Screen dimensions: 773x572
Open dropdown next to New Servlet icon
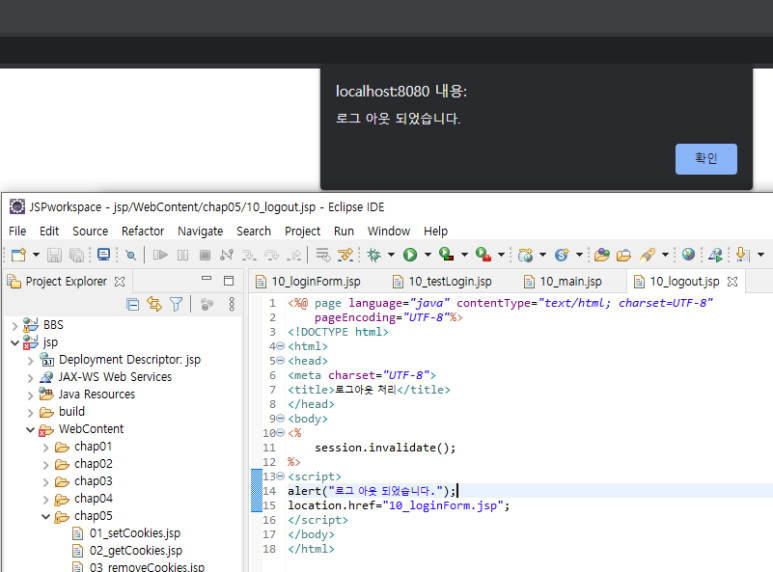pos(580,255)
